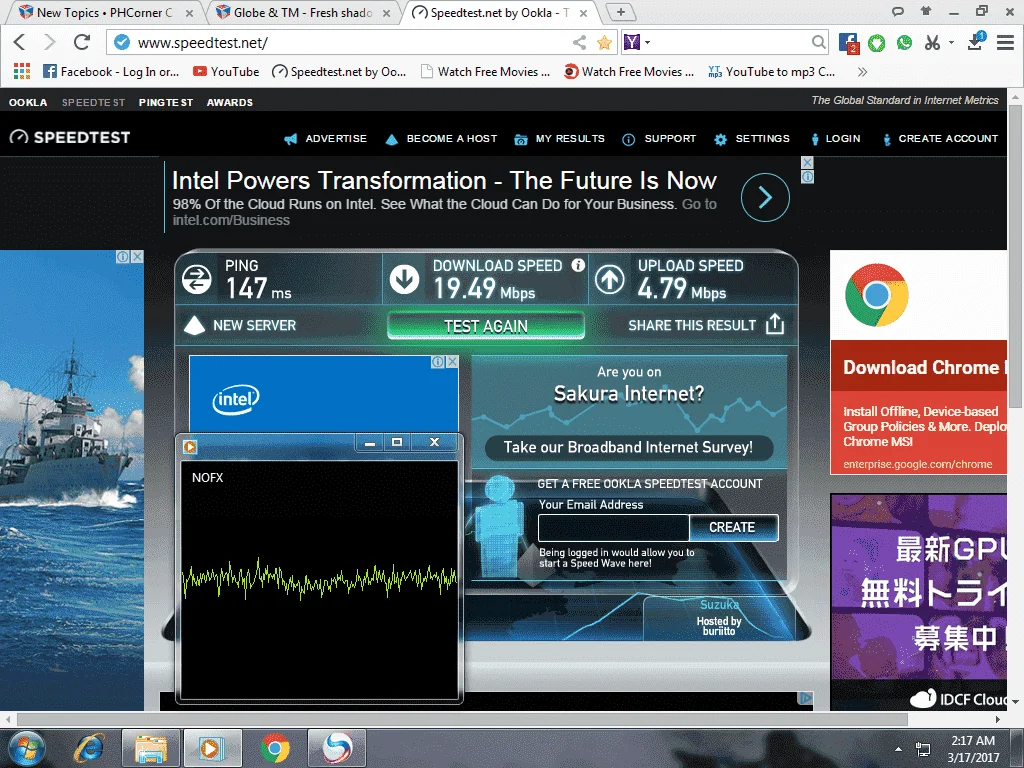Go back in browser history
The width and height of the screenshot is (1024, 768).
point(19,42)
